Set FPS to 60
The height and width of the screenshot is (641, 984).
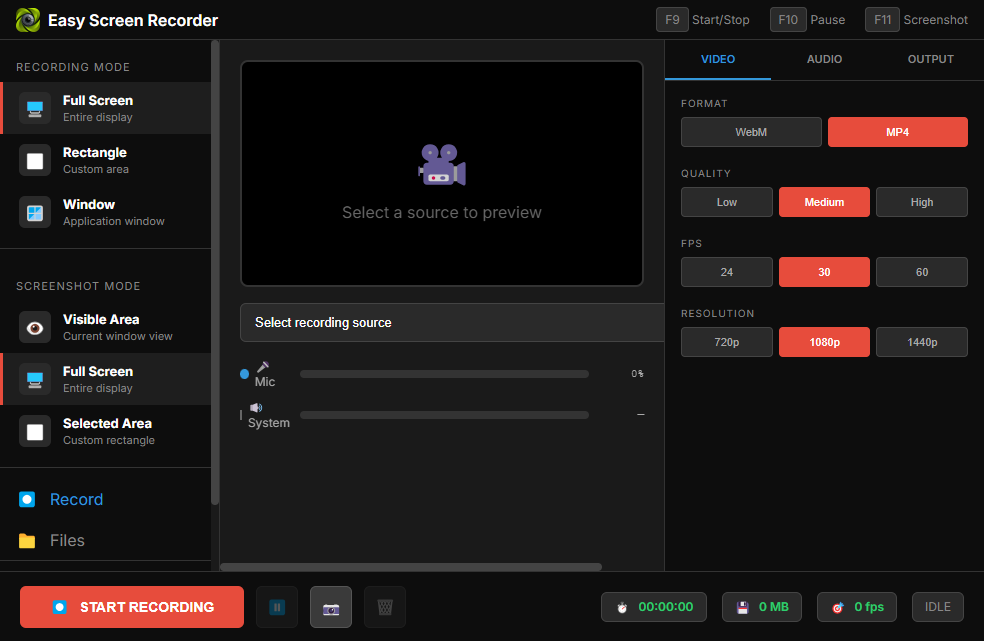[x=922, y=272]
